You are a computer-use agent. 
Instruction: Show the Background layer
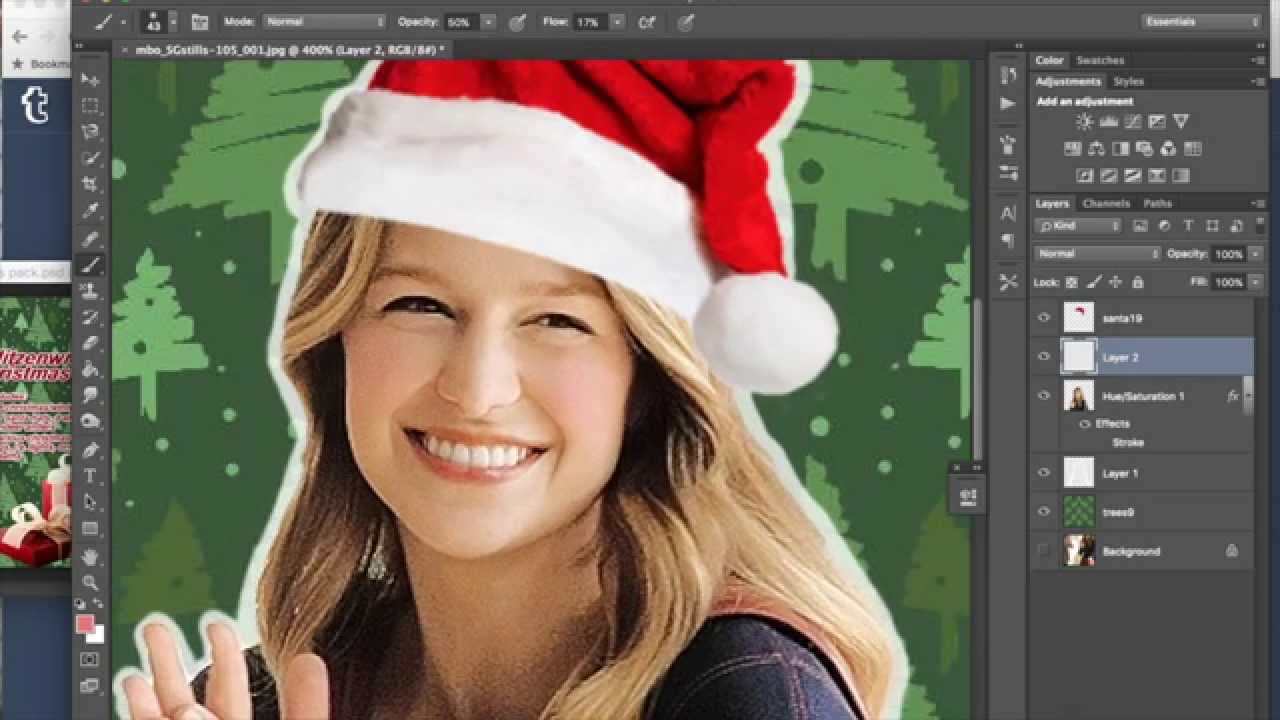pyautogui.click(x=1043, y=551)
